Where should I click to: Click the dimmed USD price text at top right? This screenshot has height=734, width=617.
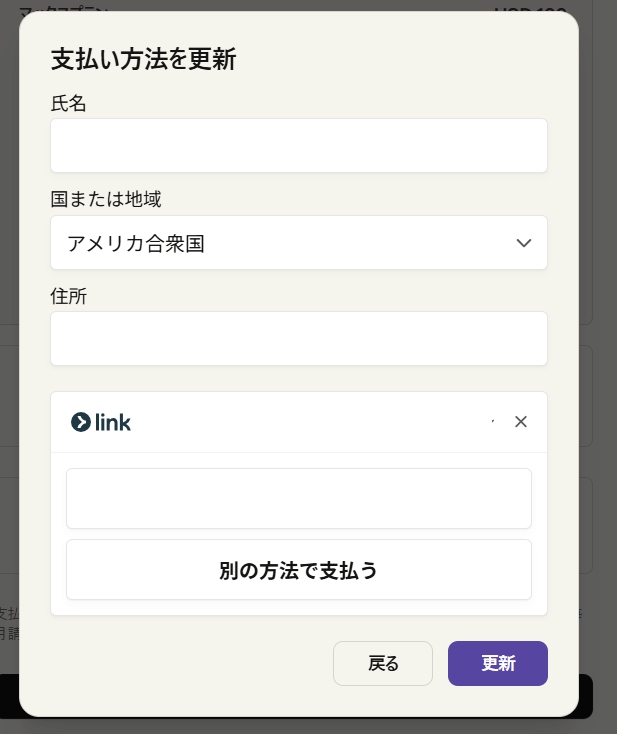point(531,9)
